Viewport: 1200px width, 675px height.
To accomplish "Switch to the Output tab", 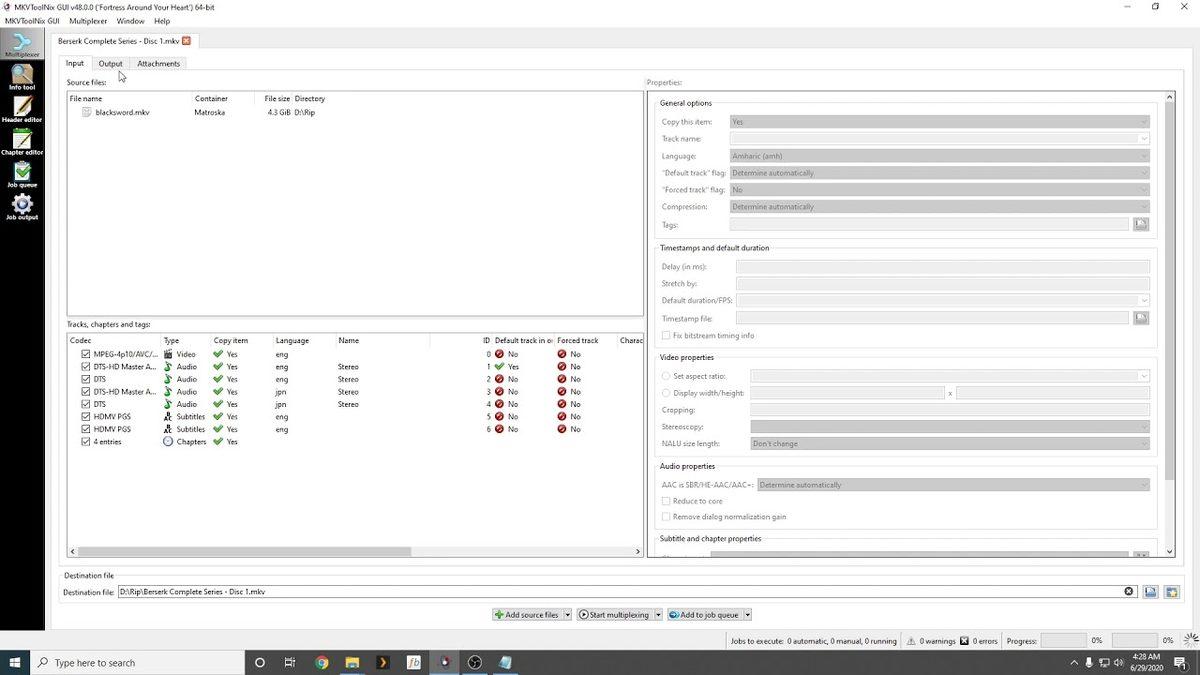I will tap(110, 63).
